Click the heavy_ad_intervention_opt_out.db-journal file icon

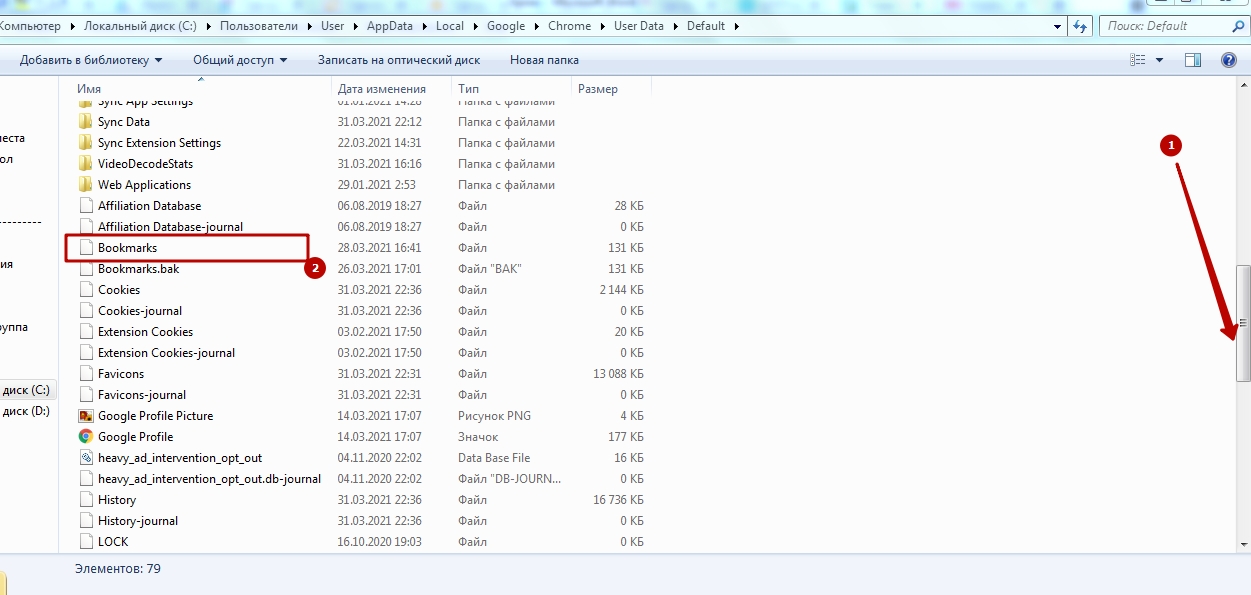[x=86, y=479]
